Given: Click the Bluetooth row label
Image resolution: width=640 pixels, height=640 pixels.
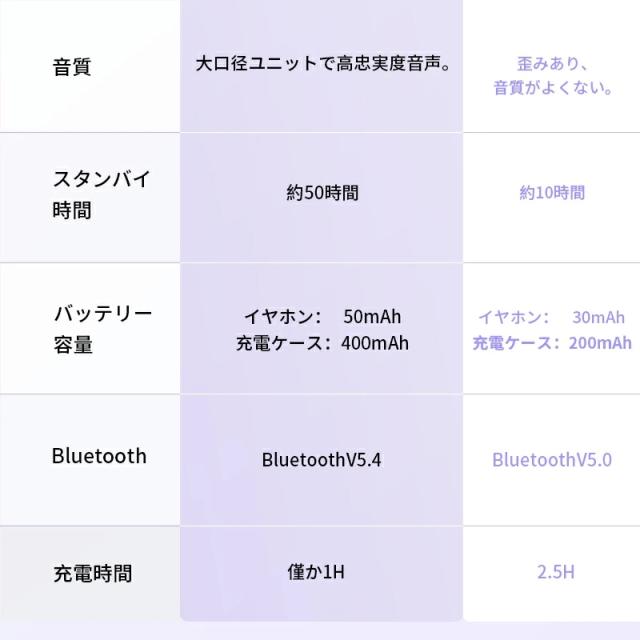Looking at the screenshot, I should (x=99, y=456).
